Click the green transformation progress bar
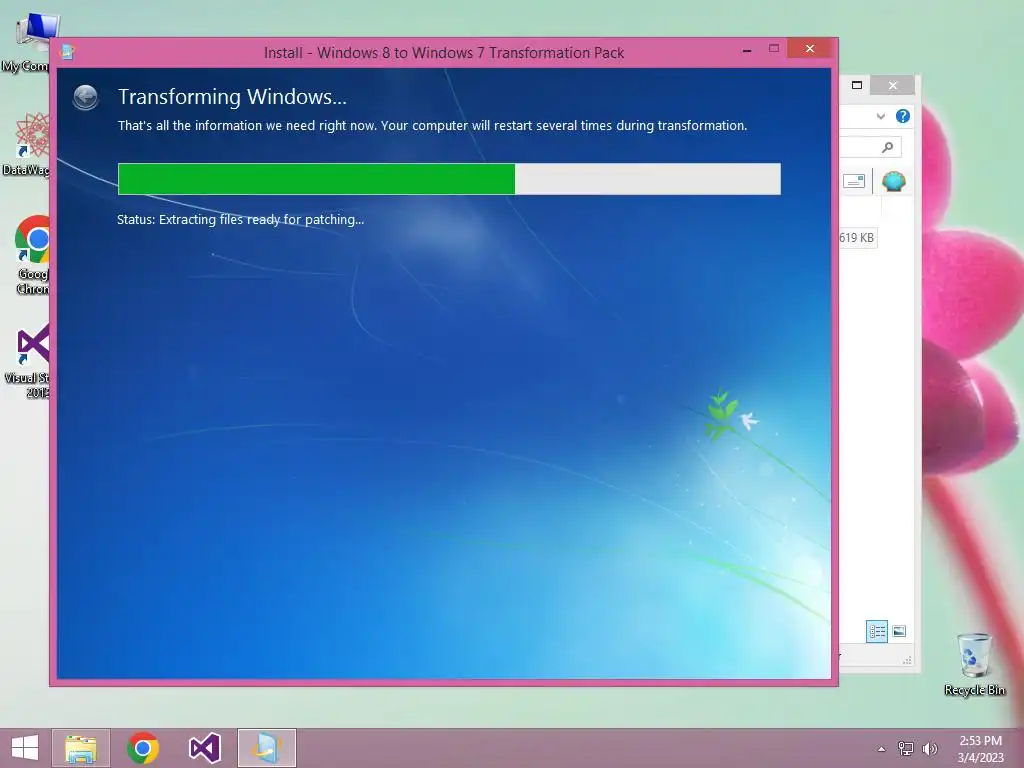Screen dimensions: 1024x768 [x=449, y=179]
